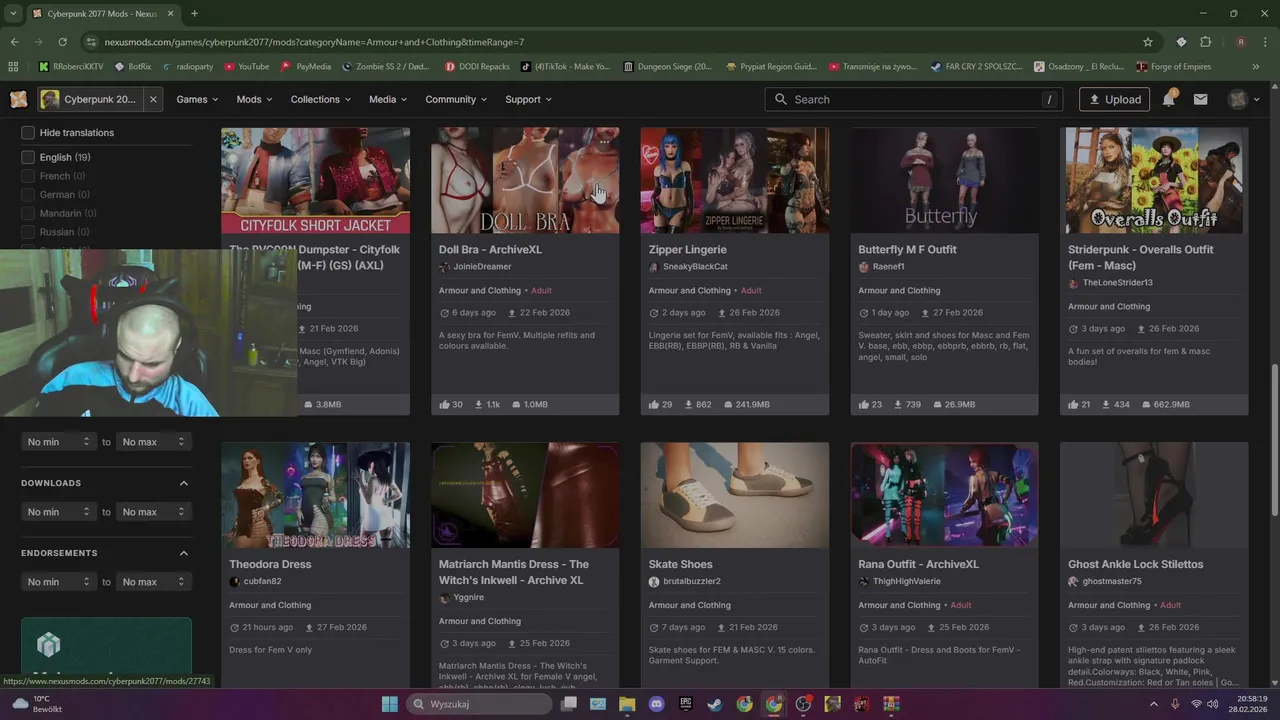Open the Forge of Empires bookmark
The width and height of the screenshot is (1280, 720).
pos(1173,67)
